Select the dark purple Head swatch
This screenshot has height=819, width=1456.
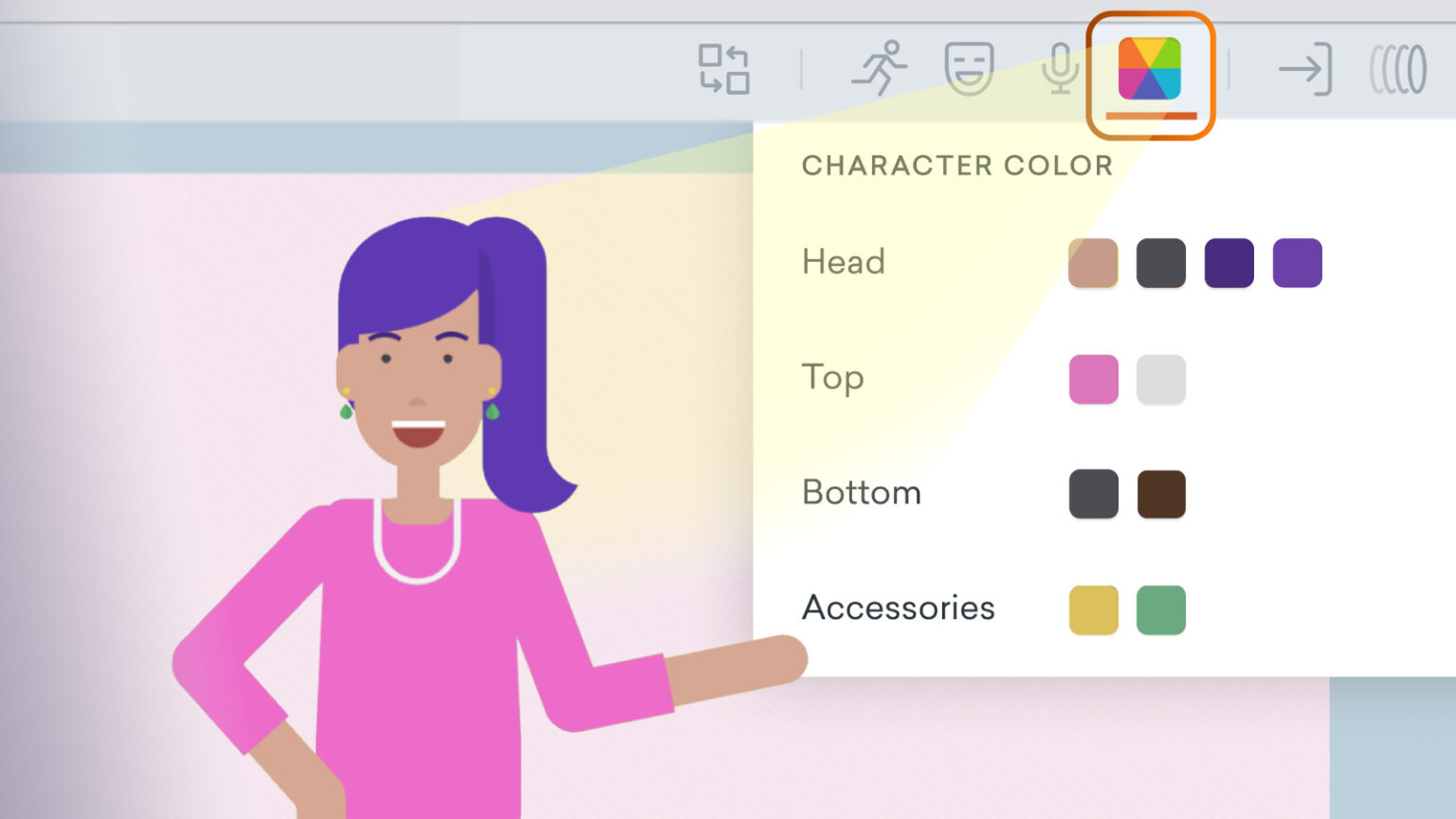(x=1228, y=263)
